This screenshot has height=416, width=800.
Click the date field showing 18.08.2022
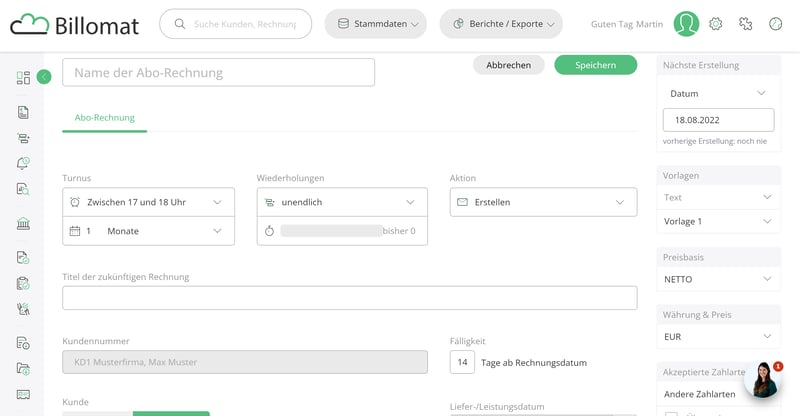[717, 120]
